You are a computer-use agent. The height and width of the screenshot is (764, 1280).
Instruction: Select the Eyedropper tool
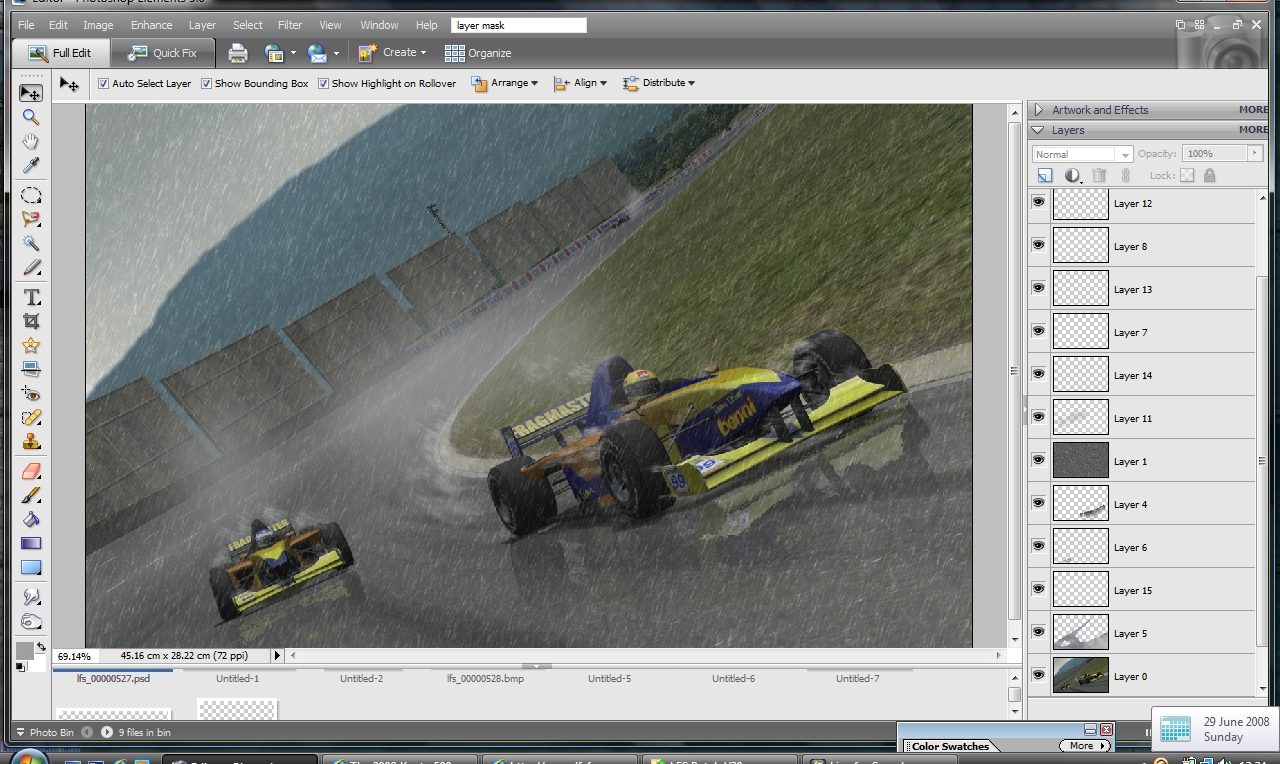coord(31,165)
